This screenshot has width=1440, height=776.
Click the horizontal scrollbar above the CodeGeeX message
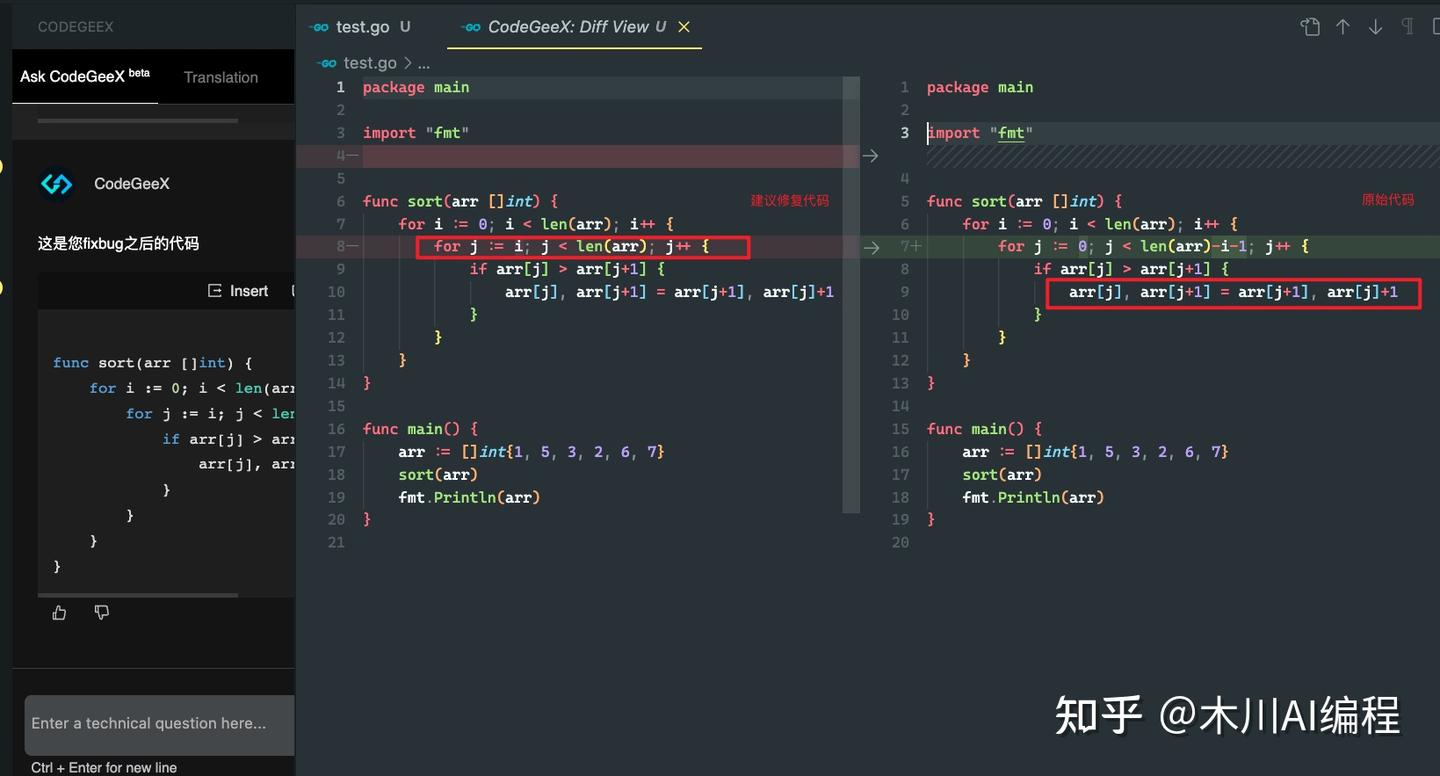138,121
